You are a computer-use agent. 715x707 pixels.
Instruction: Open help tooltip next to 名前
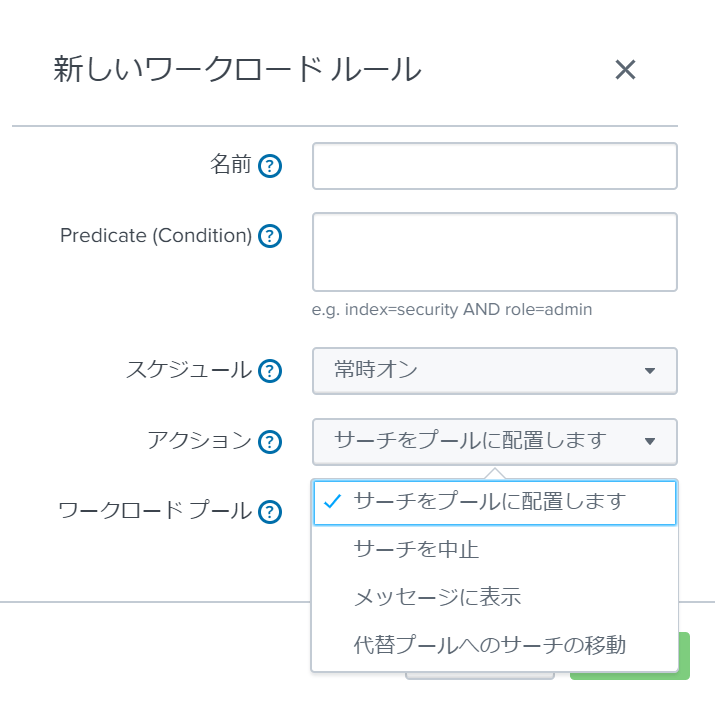point(270,166)
